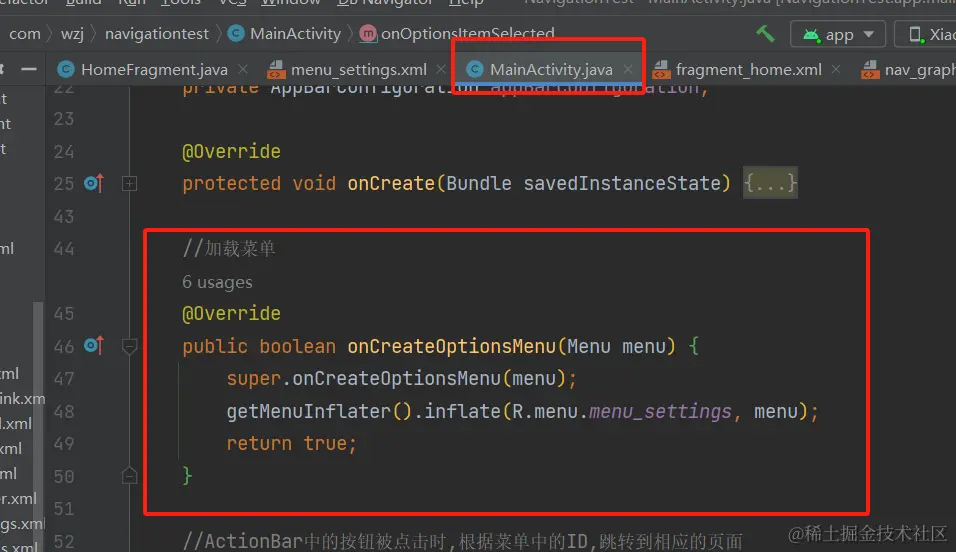The width and height of the screenshot is (956, 552).
Task: Switch to the HomeFragment.java tab
Action: [x=154, y=70]
